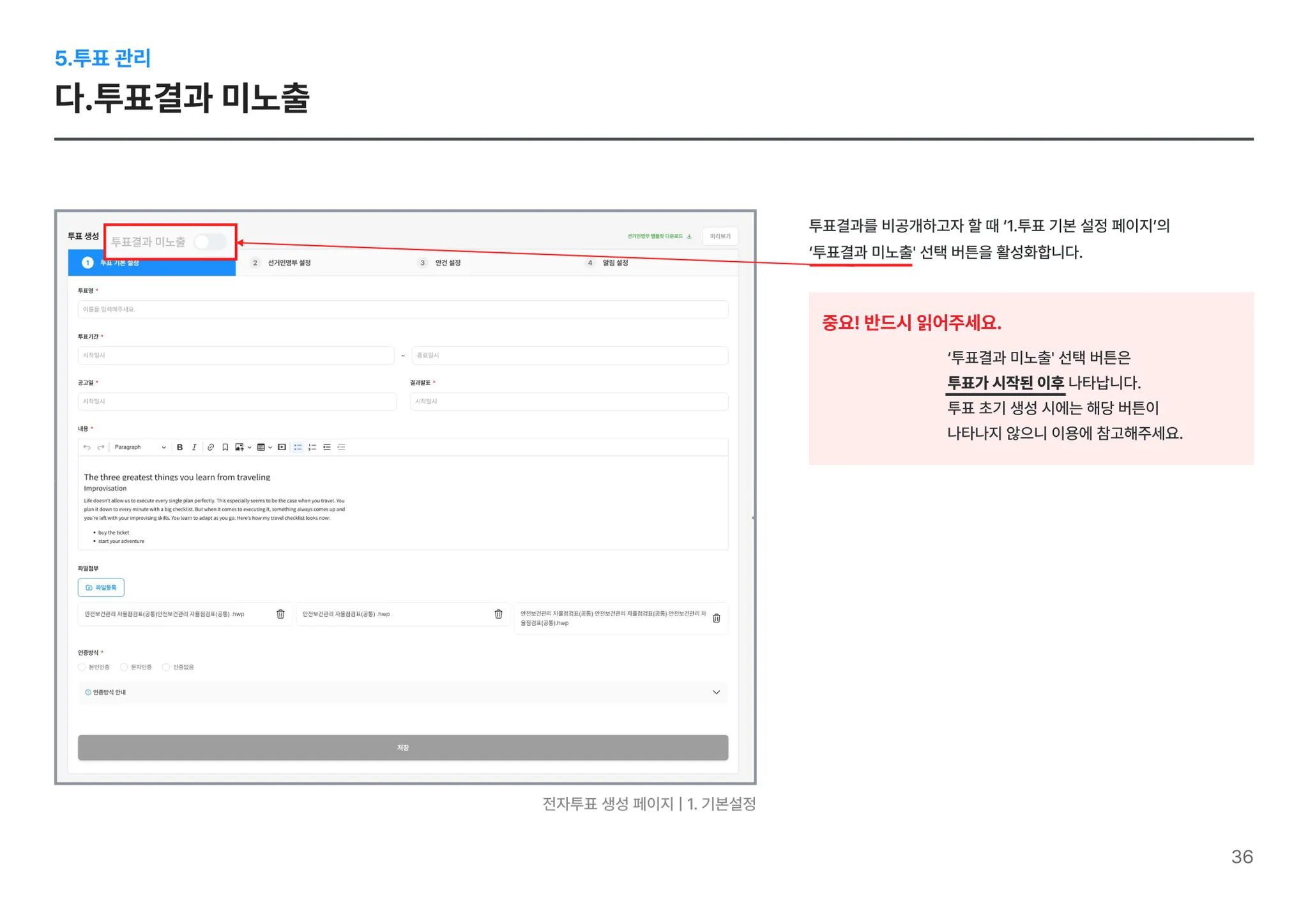Select the 본인인증 radio button
Screen dimensions: 1308x924
pos(82,667)
